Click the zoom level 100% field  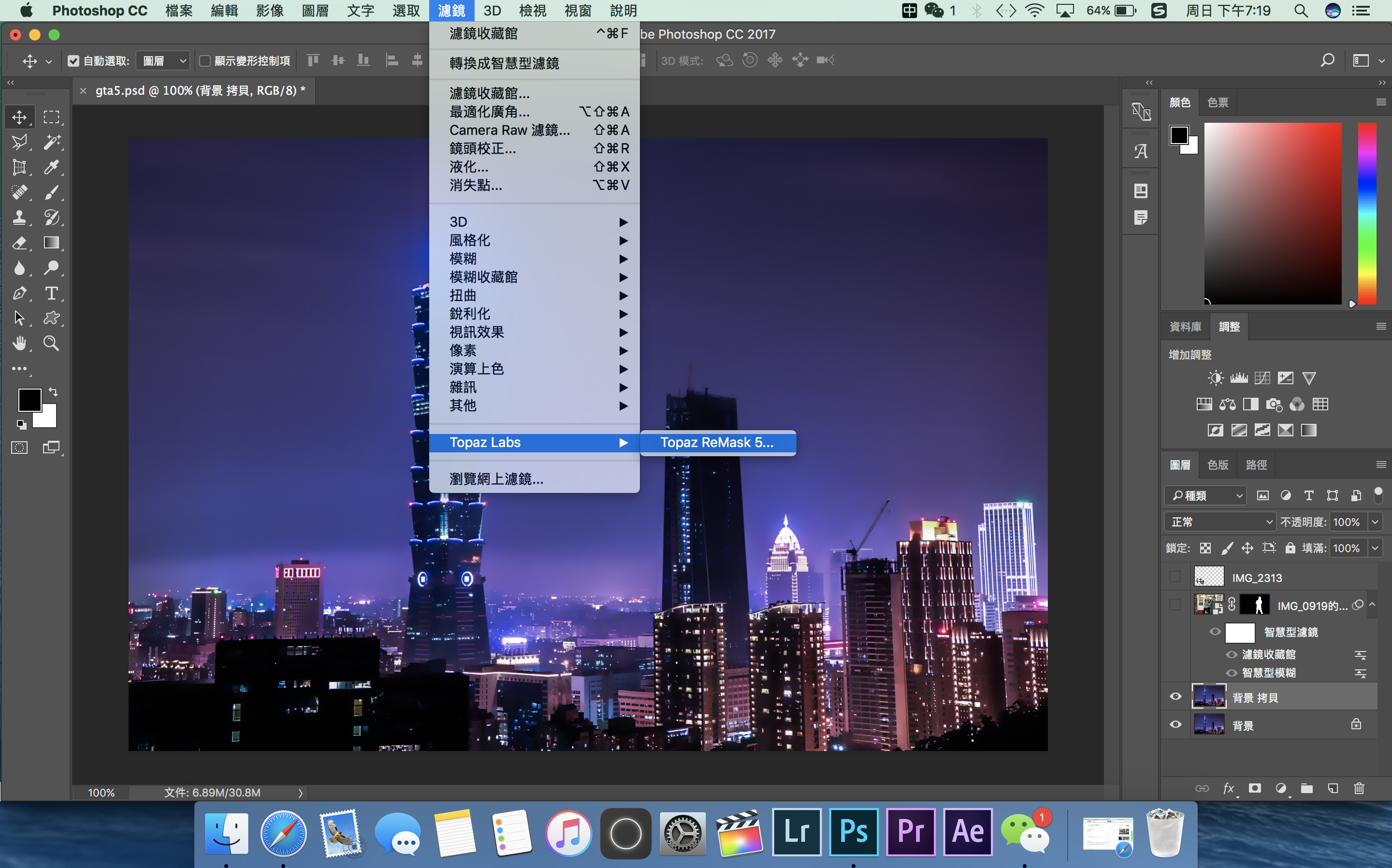click(101, 793)
